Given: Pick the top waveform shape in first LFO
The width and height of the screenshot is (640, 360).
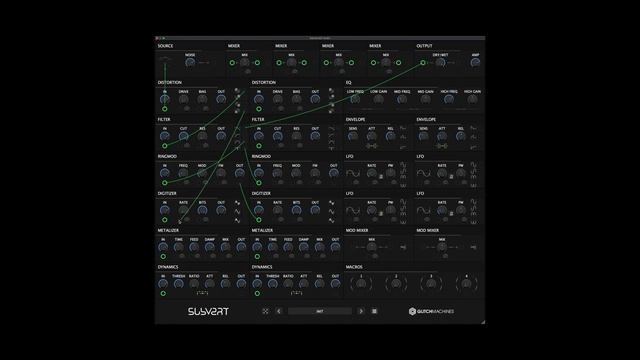Looking at the screenshot, I should (403, 164).
